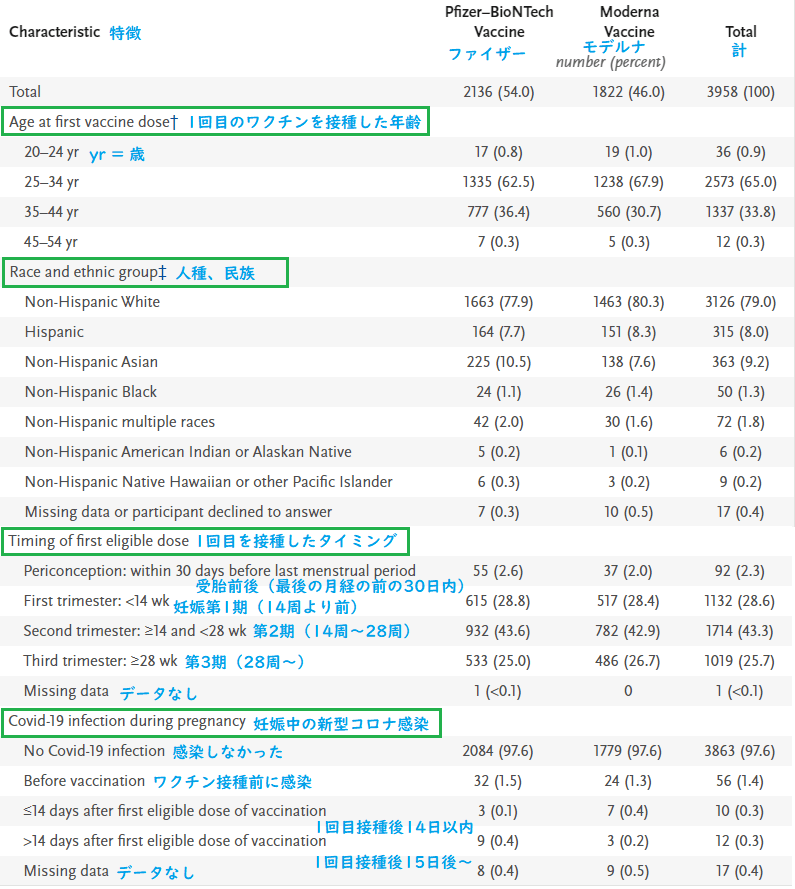Select 'Covid-19 infection during pregnancy' heading
The image size is (795, 889).
(x=127, y=721)
